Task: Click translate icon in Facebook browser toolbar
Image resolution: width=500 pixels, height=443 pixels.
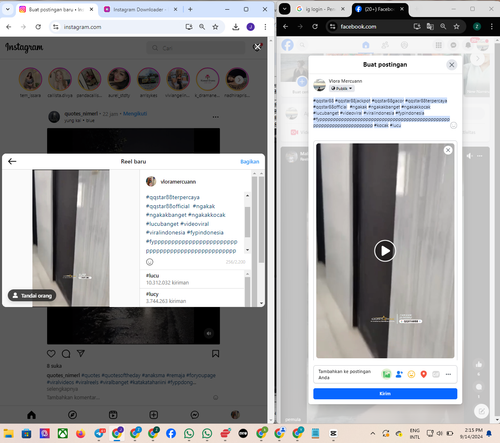Action: [430, 26]
